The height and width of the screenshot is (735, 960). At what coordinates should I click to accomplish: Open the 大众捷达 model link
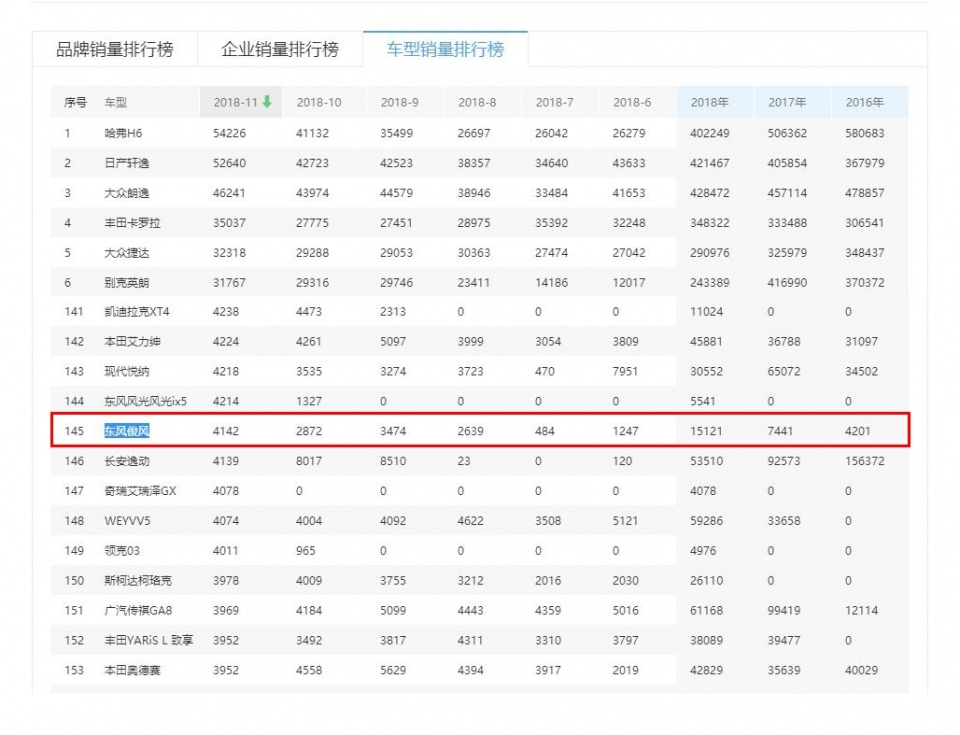127,252
